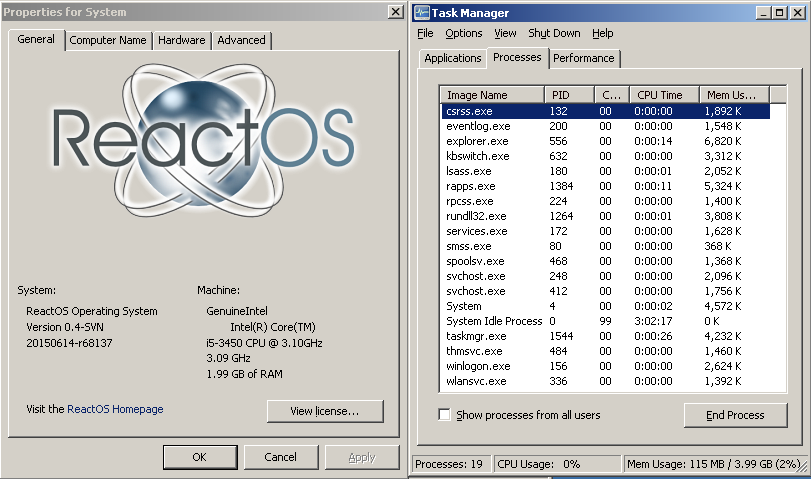Select the taskmgr.exe process
Screen dimensions: 811x479
coord(606,336)
